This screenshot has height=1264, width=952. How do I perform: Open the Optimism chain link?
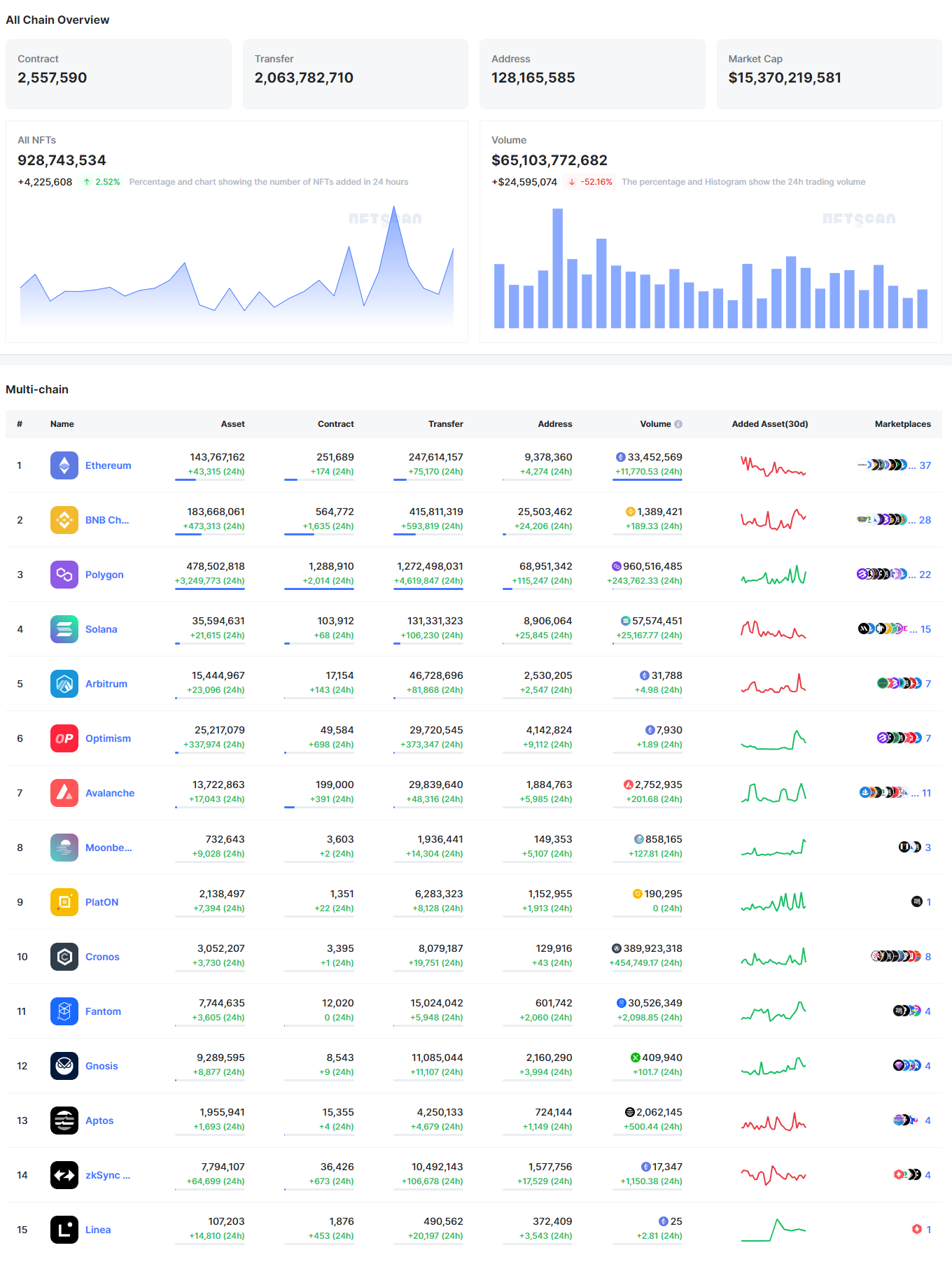(108, 738)
